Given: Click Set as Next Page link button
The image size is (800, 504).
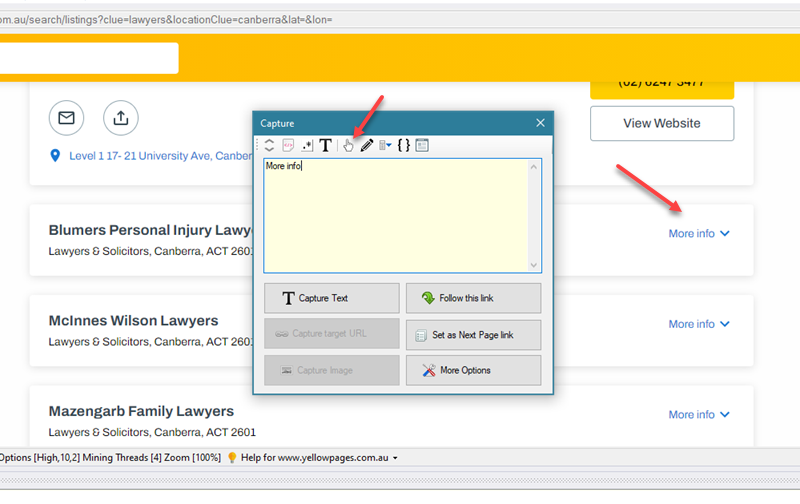Looking at the screenshot, I should point(473,335).
